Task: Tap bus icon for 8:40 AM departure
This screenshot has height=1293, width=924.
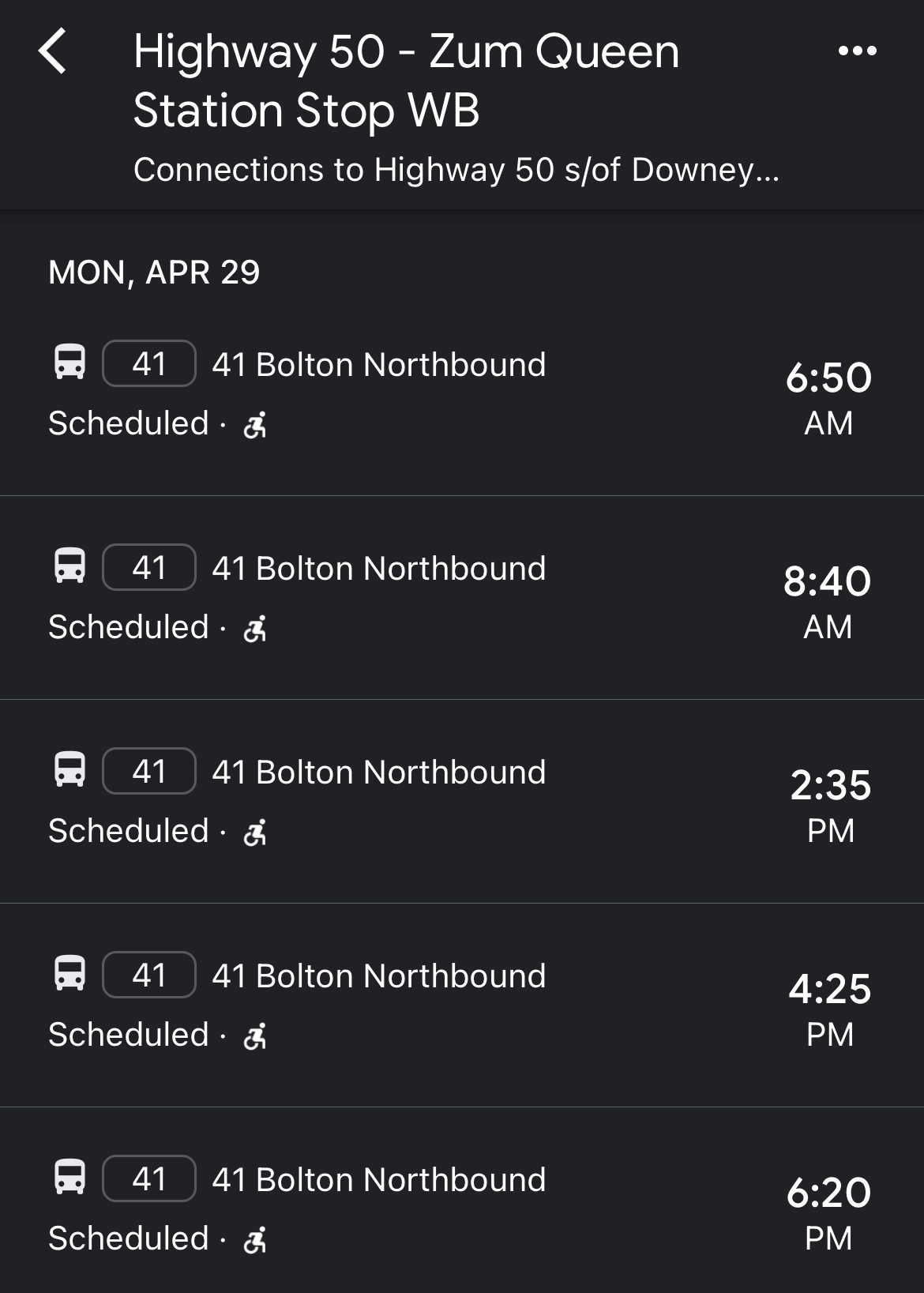Action: click(x=69, y=567)
